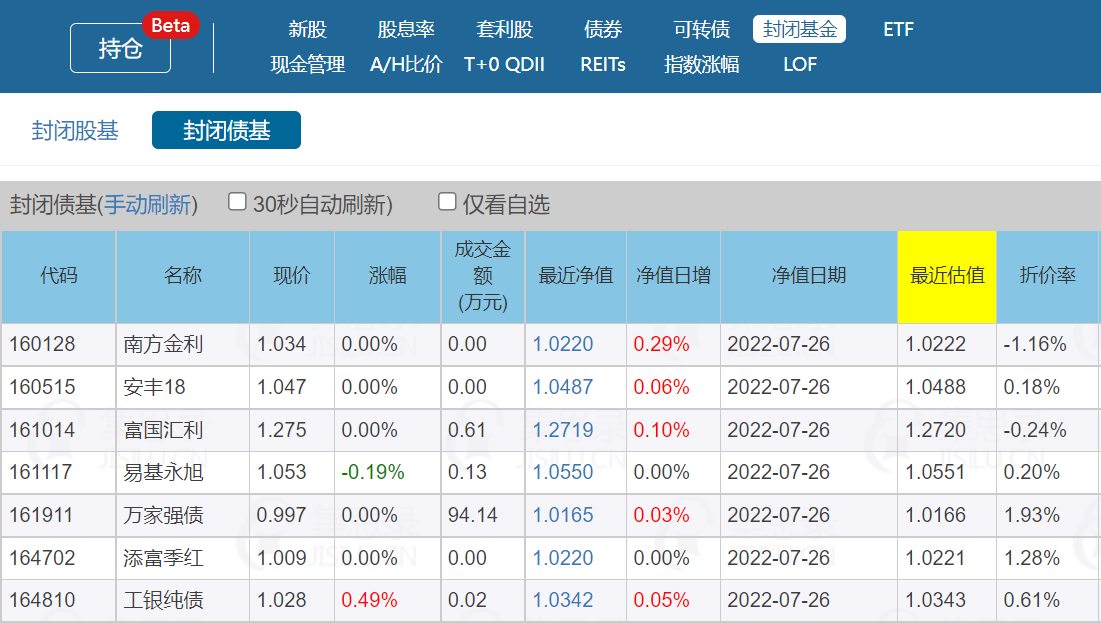Go to ETF navigation item
This screenshot has height=623, width=1101.
[x=898, y=29]
